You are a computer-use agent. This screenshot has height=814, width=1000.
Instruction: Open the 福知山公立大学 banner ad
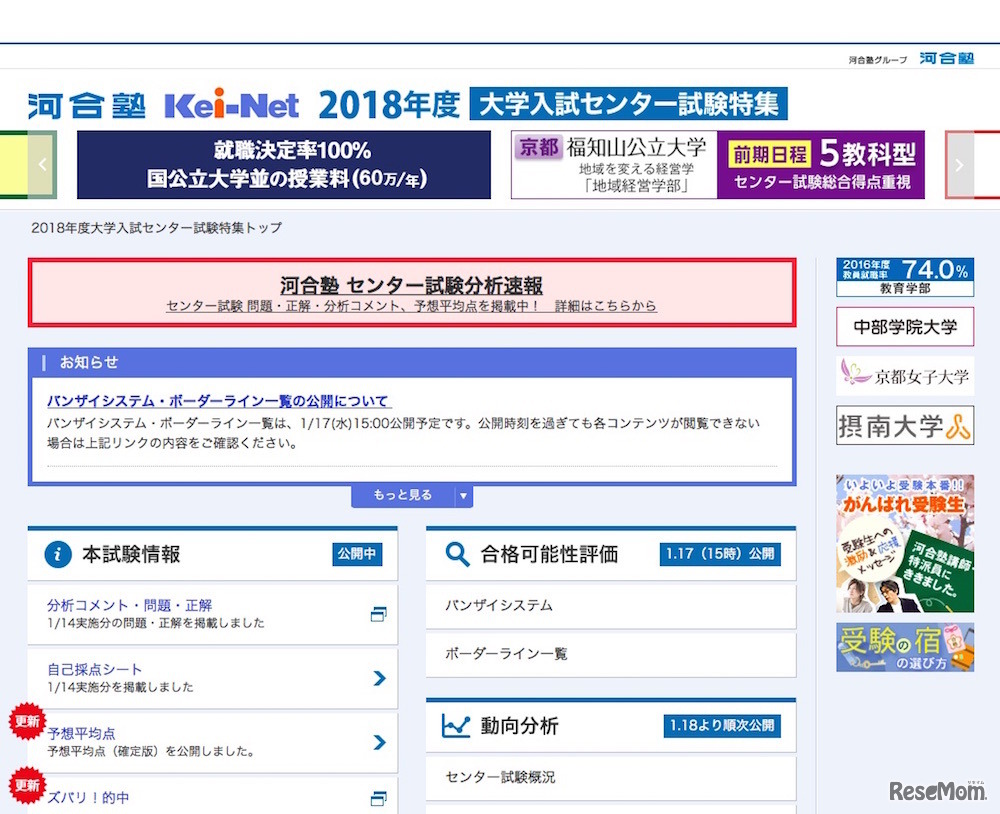(717, 165)
